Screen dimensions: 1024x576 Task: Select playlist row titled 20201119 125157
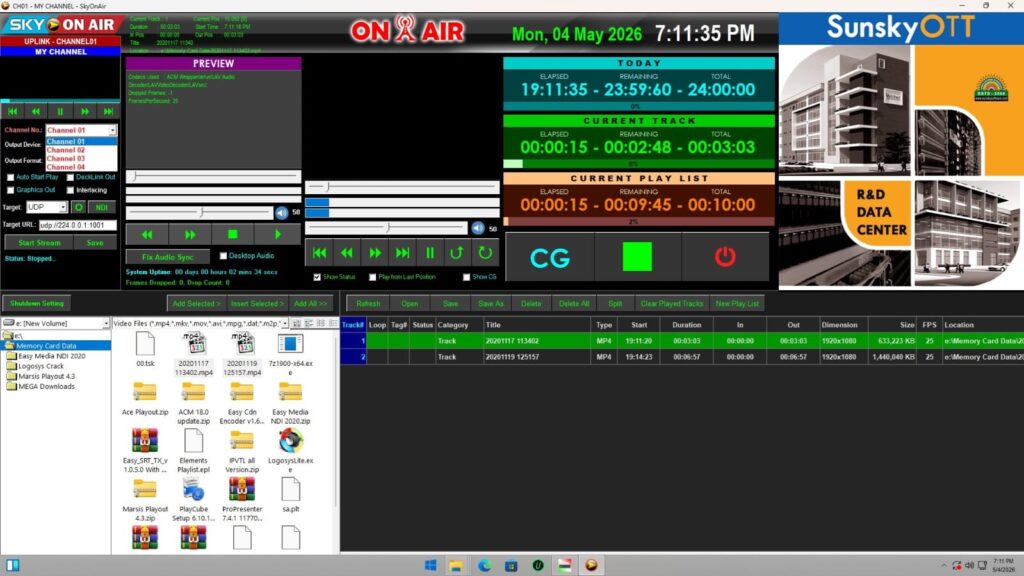(x=682, y=357)
